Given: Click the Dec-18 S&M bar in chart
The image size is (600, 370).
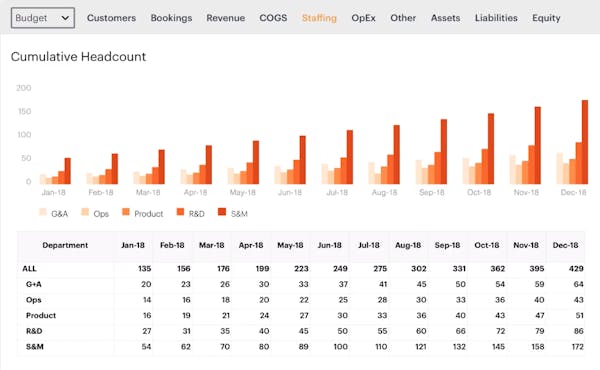Looking at the screenshot, I should coord(585,142).
